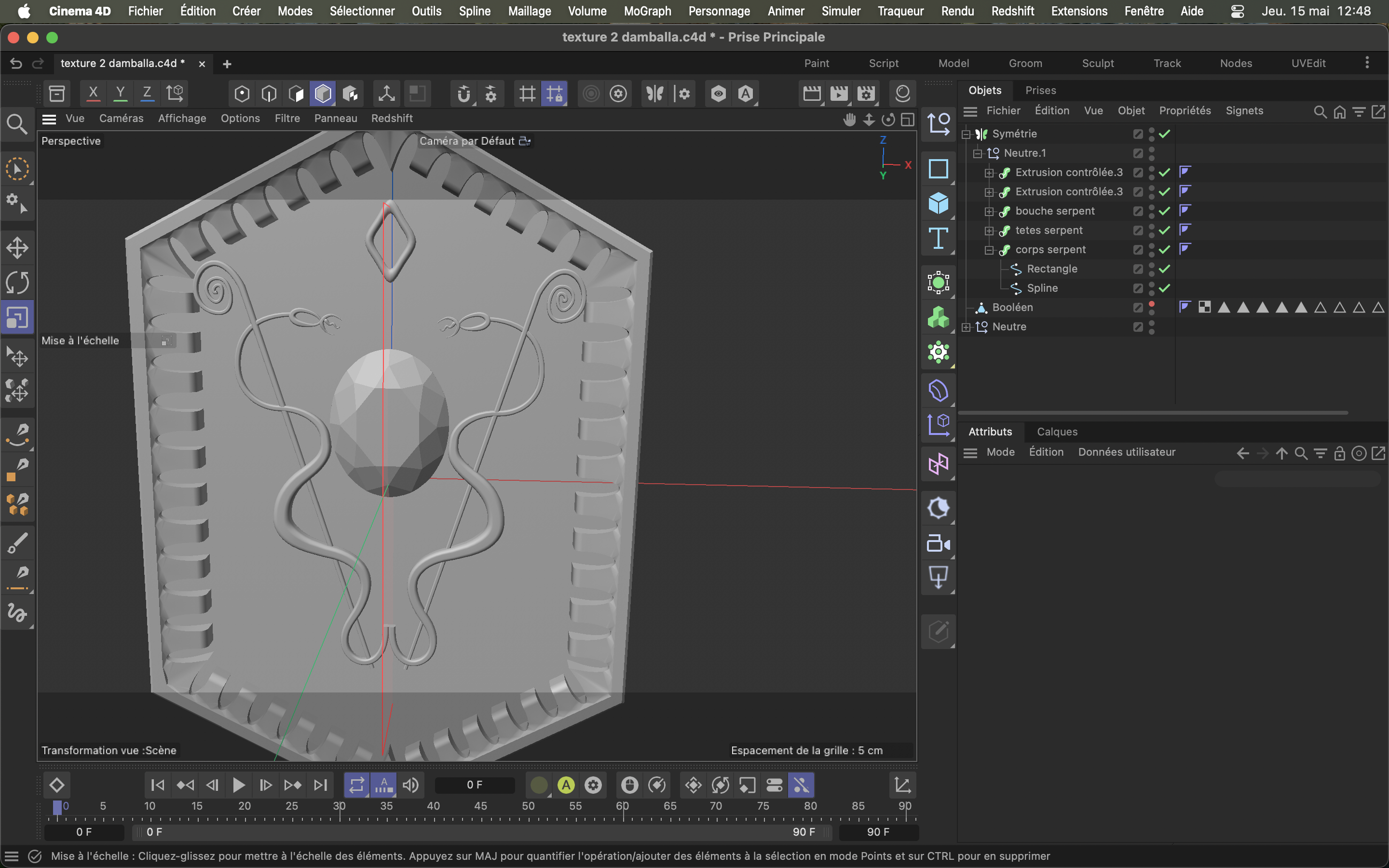
Task: Toggle loop playback button
Action: pyautogui.click(x=356, y=785)
